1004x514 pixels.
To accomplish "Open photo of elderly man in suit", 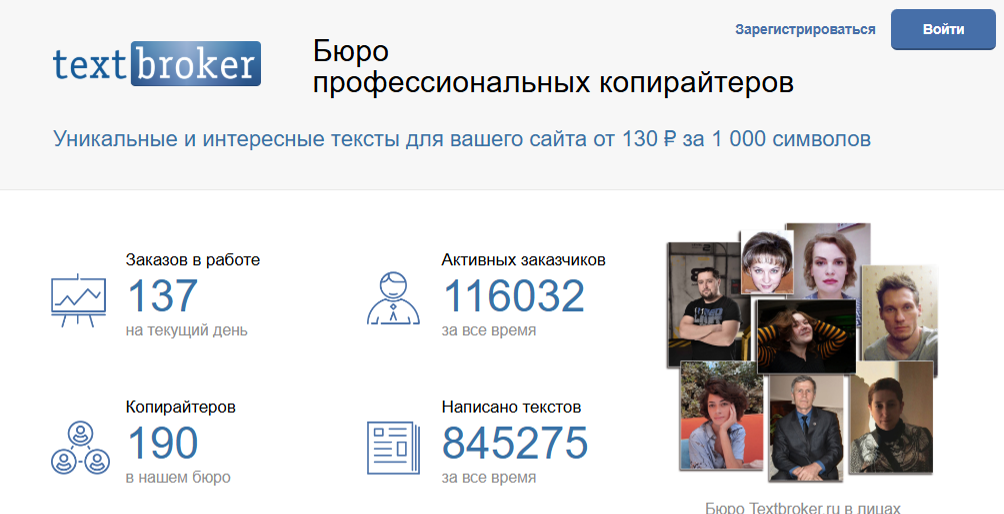I will 806,427.
